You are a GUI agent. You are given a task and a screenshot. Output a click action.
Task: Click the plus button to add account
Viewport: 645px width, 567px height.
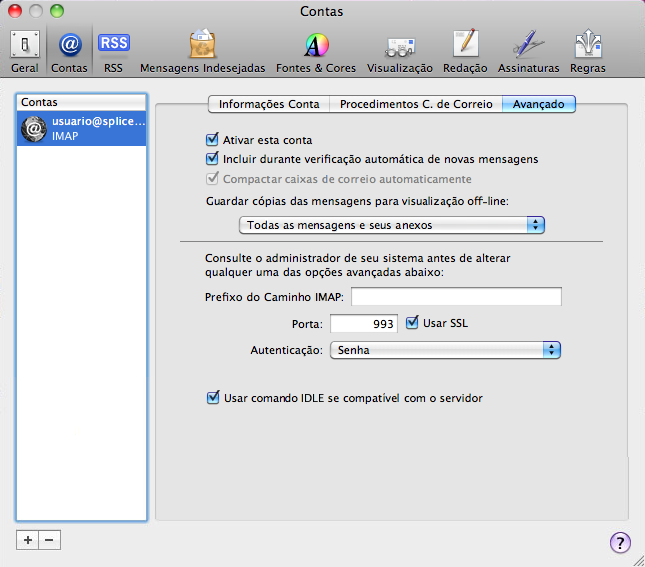(x=28, y=539)
